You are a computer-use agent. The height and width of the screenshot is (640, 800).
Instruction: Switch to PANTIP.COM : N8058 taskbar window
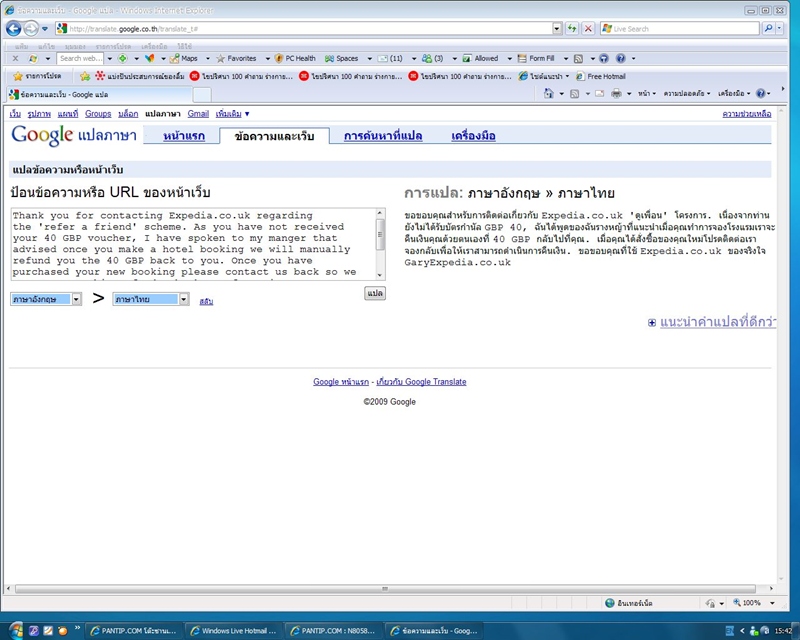333,631
